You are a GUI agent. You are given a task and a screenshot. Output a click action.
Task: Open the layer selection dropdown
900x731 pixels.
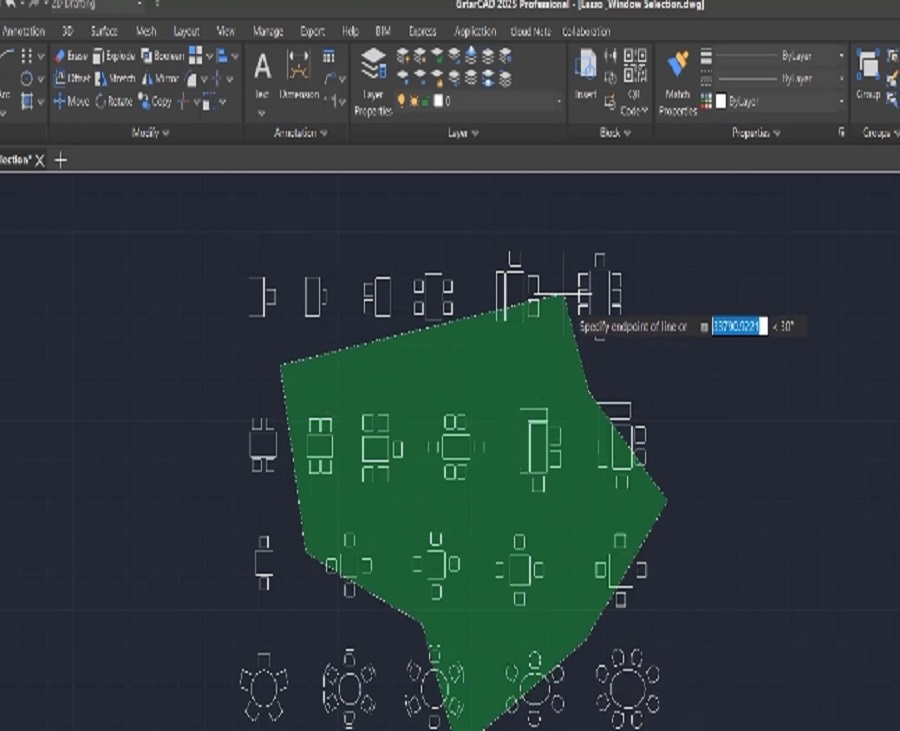coord(559,99)
